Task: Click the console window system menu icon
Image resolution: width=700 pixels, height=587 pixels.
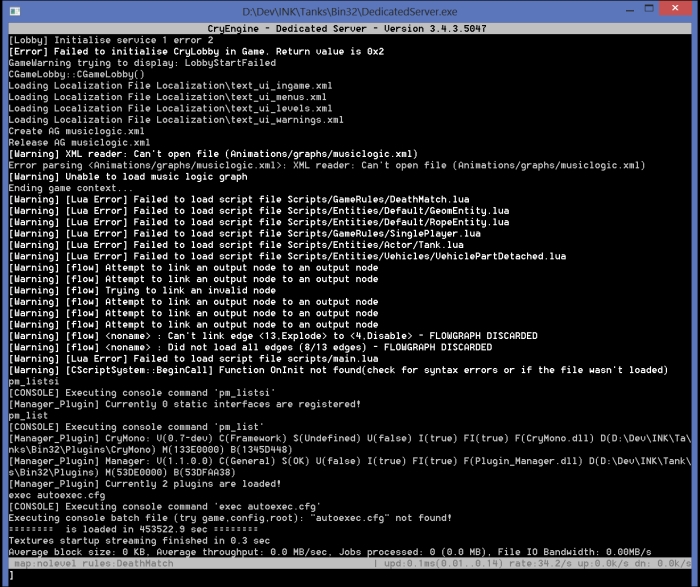Action: pyautogui.click(x=15, y=11)
